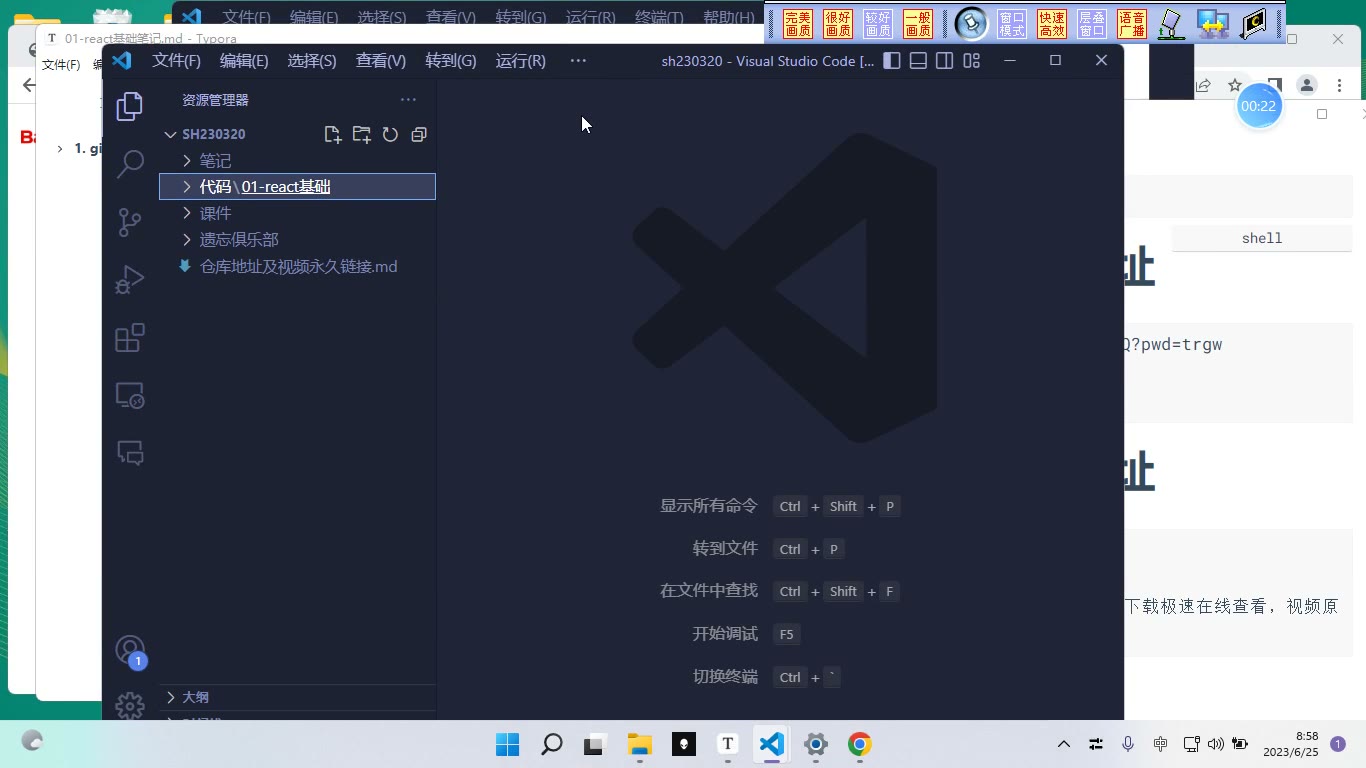Open the Remote Explorer view
This screenshot has width=1366, height=768.
[x=130, y=396]
